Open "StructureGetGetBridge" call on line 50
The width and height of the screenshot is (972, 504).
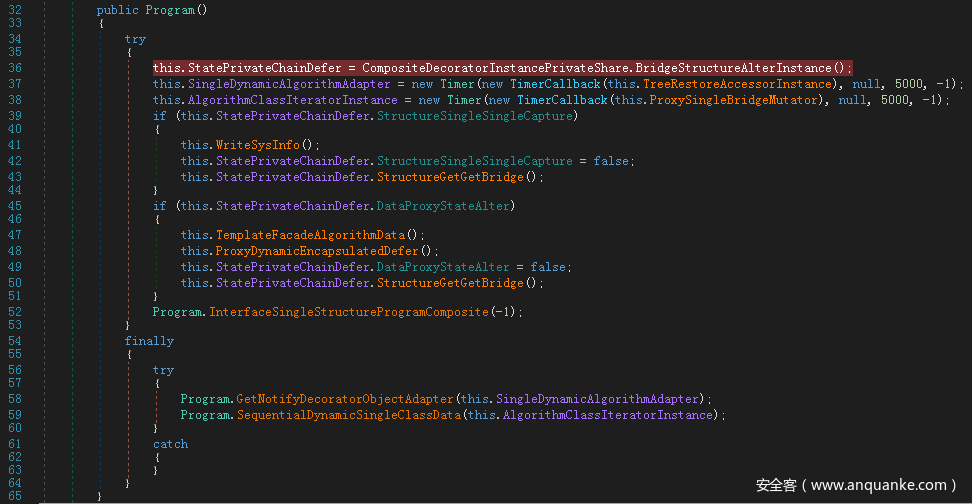(450, 283)
